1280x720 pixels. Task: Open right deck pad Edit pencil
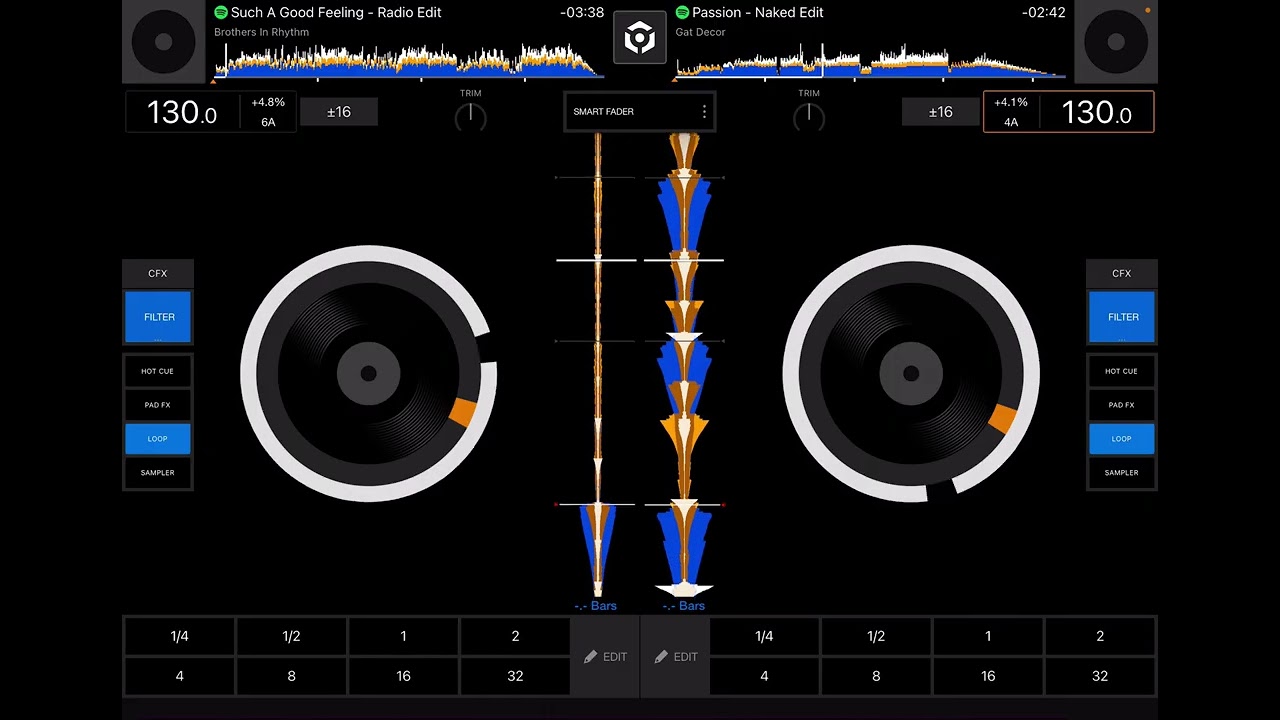pyautogui.click(x=675, y=657)
